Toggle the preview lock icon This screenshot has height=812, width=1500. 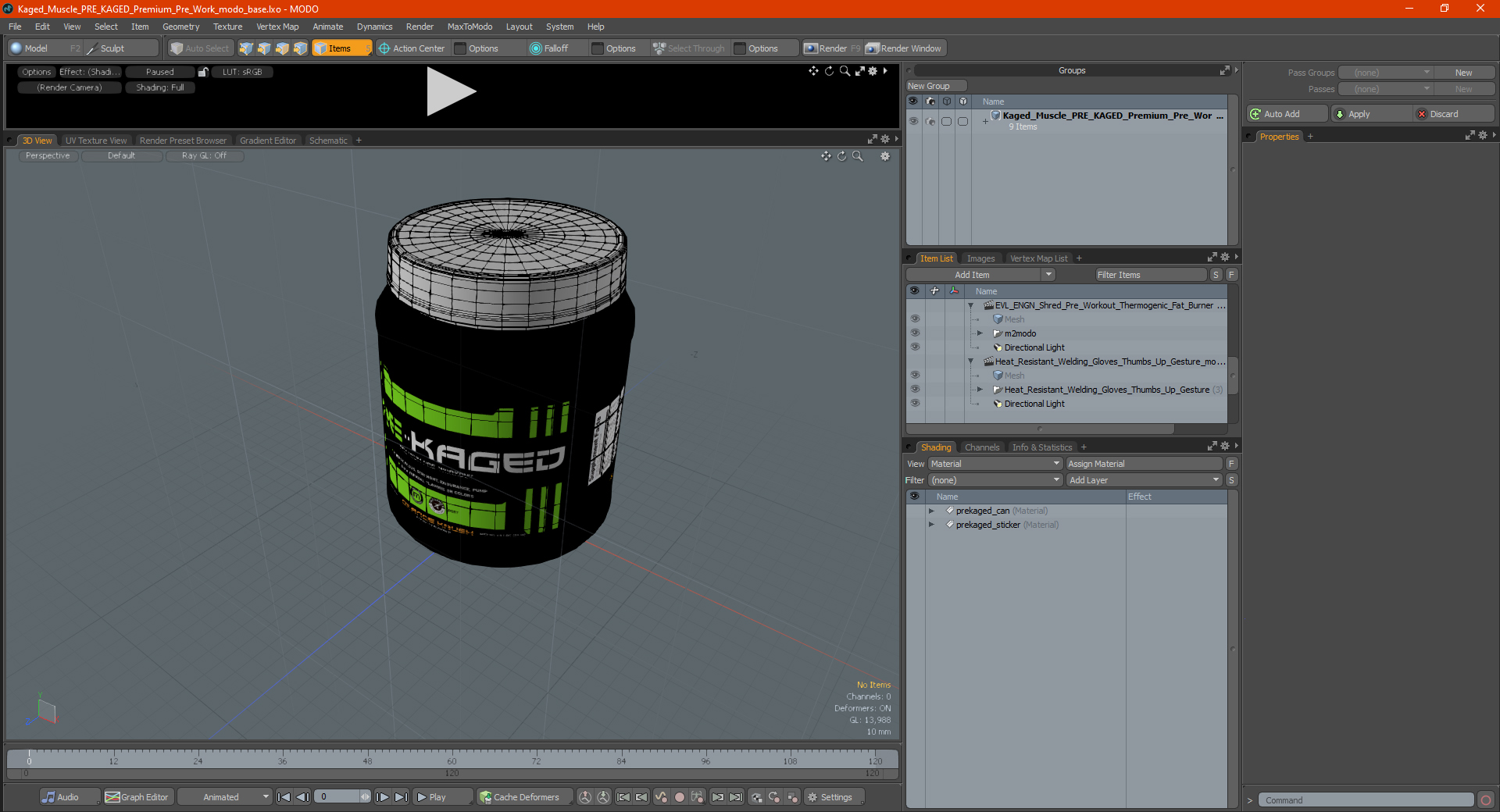click(203, 72)
